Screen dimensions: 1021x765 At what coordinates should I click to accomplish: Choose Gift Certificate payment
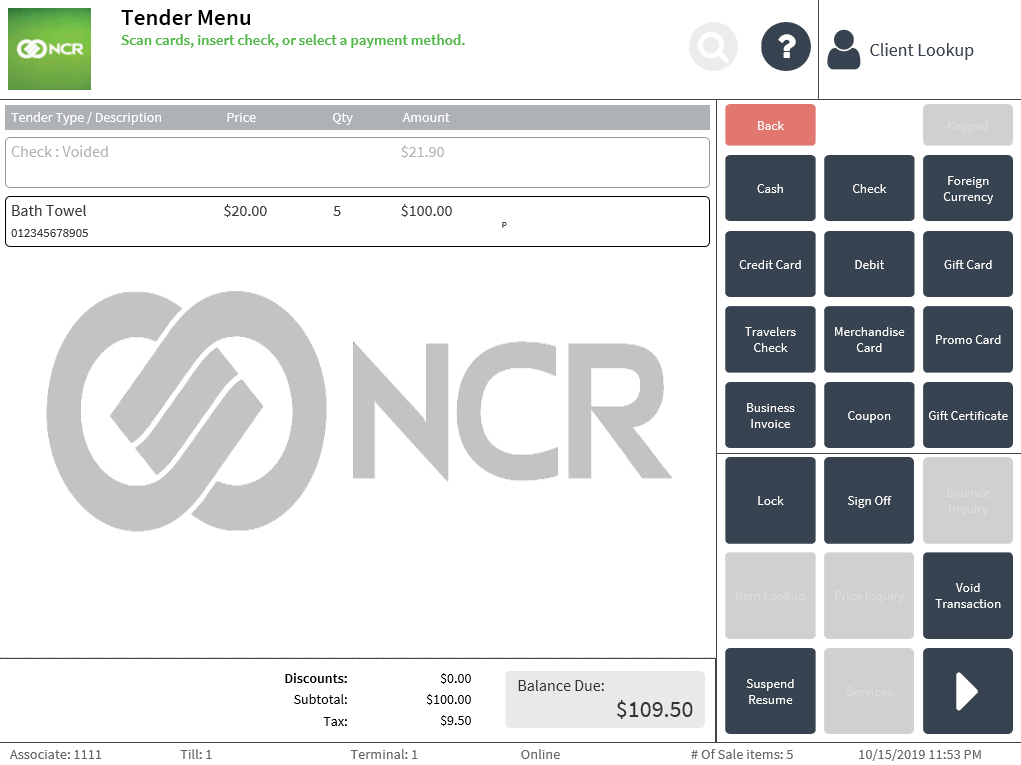(968, 415)
